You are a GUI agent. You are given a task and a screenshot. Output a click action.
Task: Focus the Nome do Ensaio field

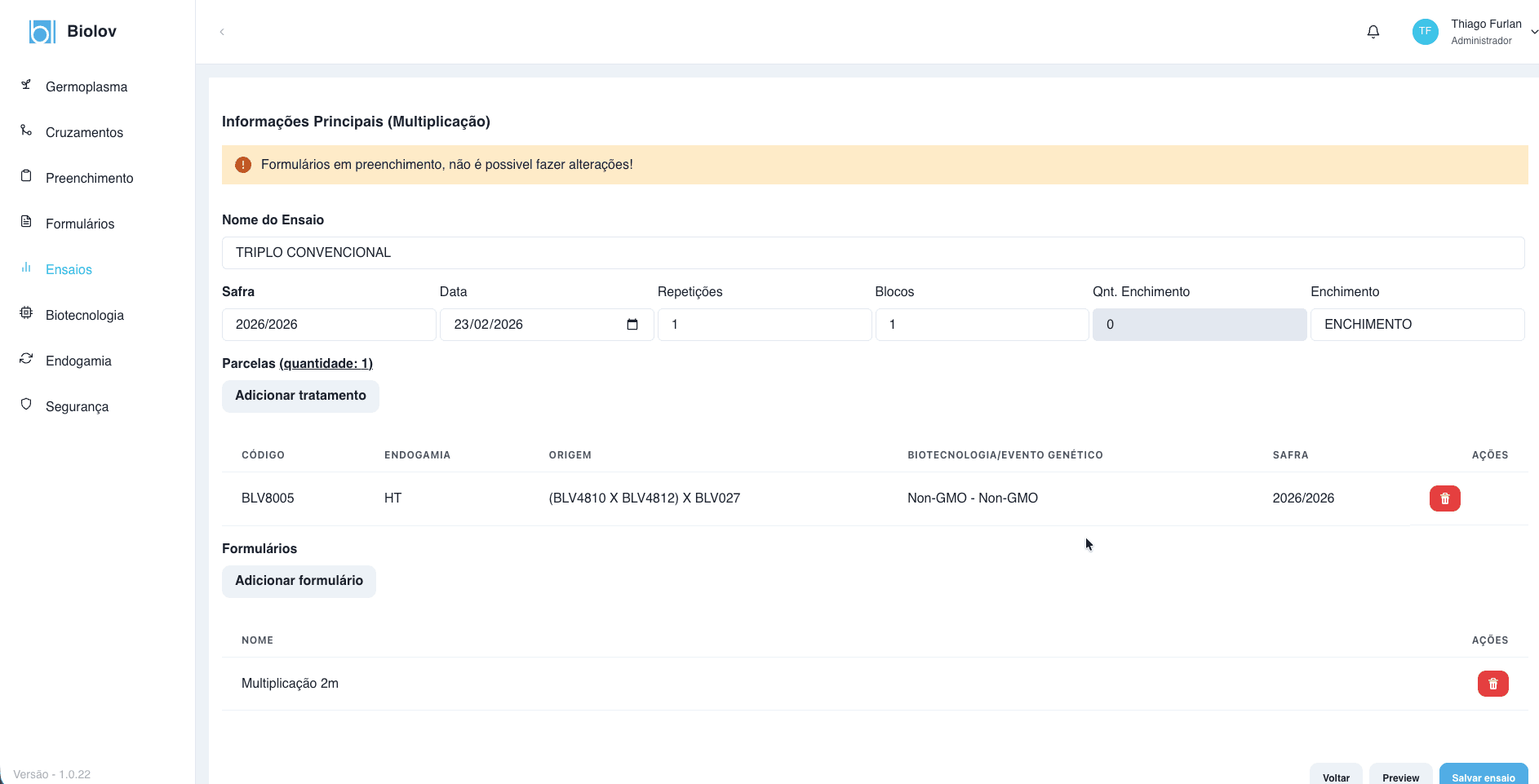[873, 253]
